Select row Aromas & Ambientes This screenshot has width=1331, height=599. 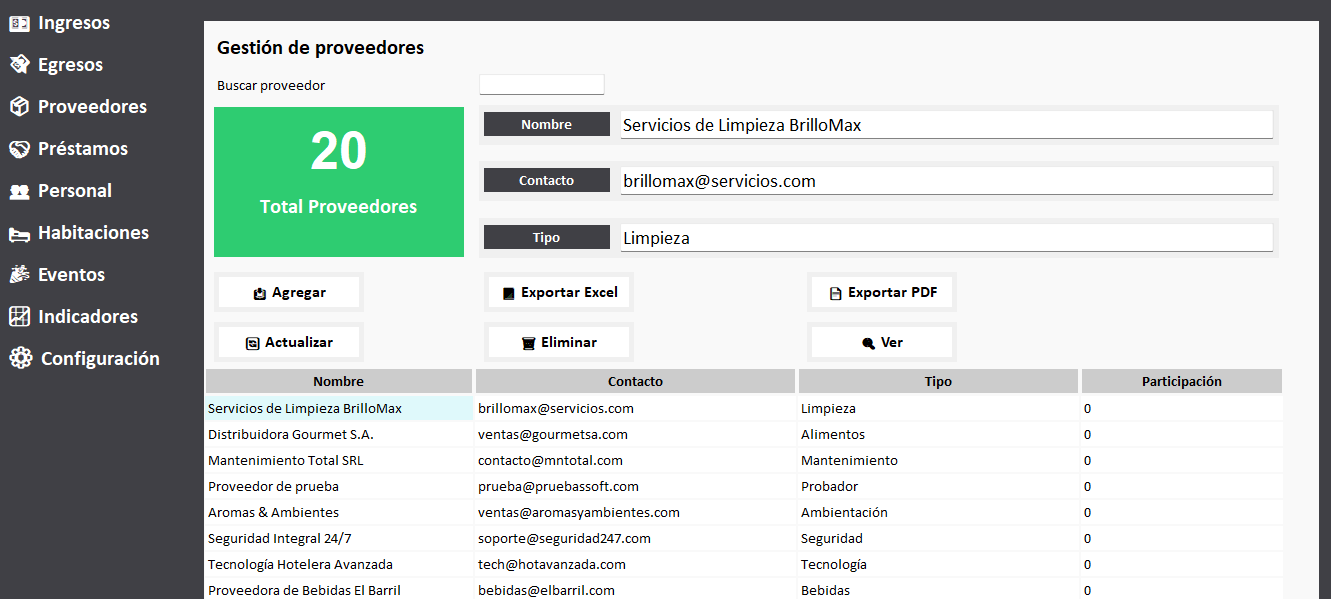744,512
